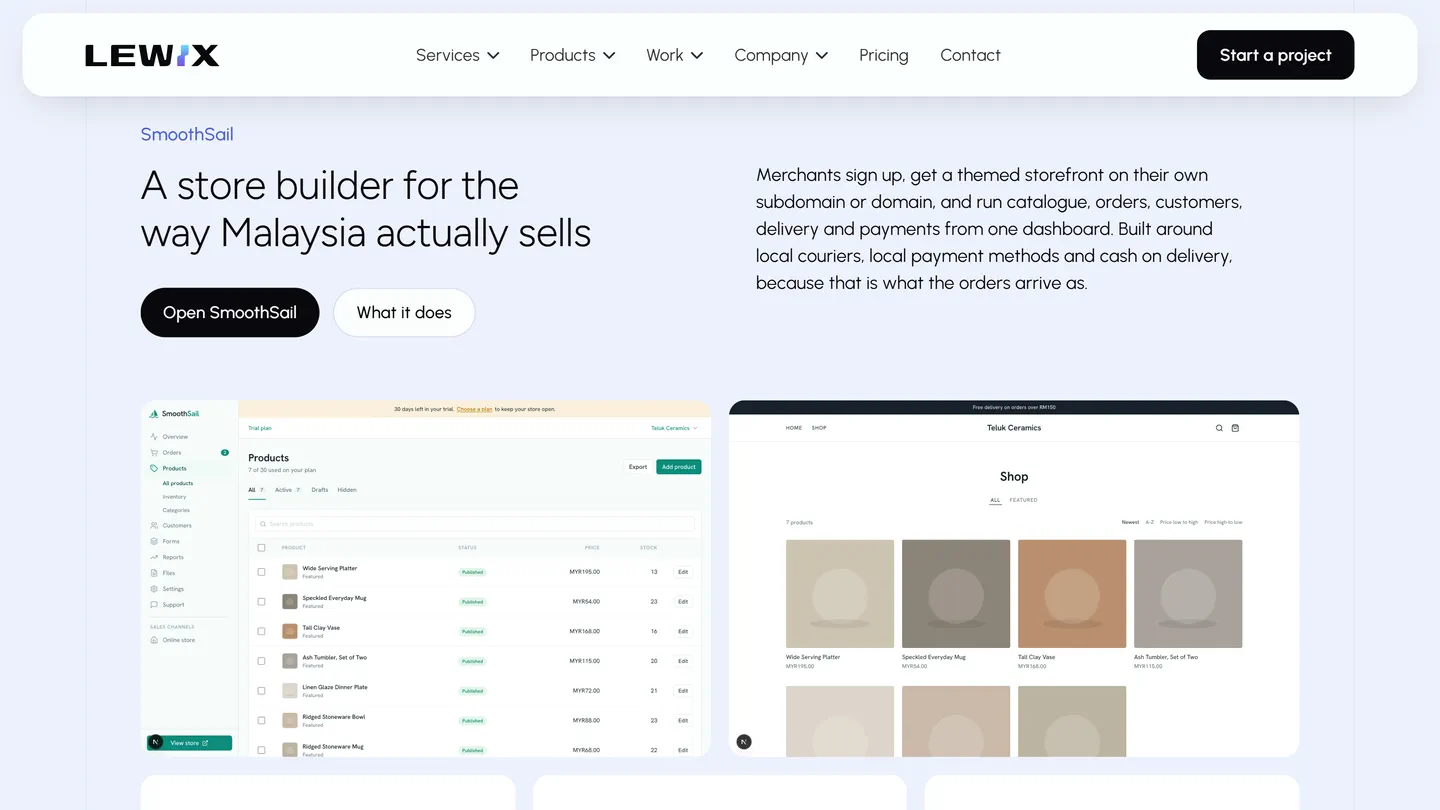
Task: Click Edit for Tall Clay Vase row
Action: (683, 631)
